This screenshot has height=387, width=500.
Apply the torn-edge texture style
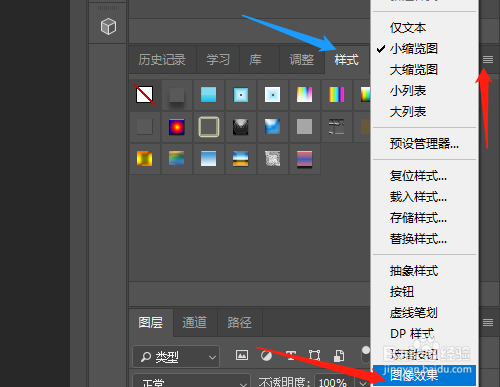tap(336, 127)
